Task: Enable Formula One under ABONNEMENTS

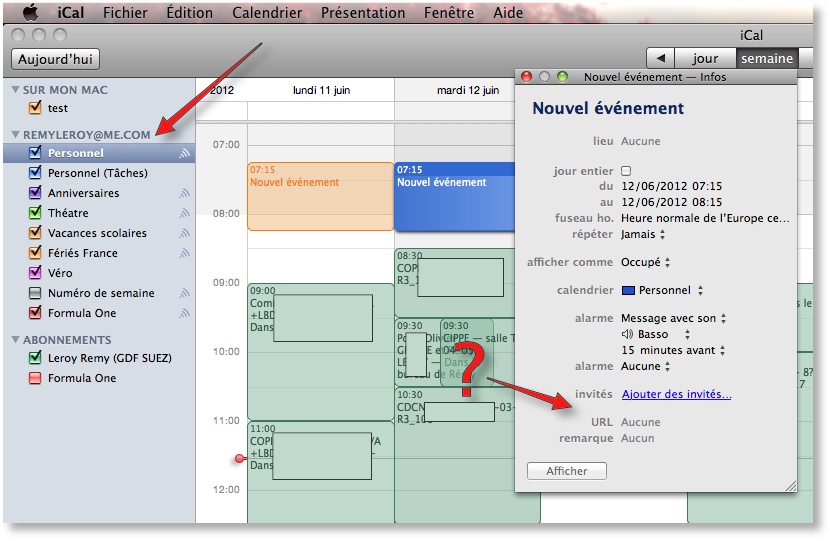Action: (35, 378)
